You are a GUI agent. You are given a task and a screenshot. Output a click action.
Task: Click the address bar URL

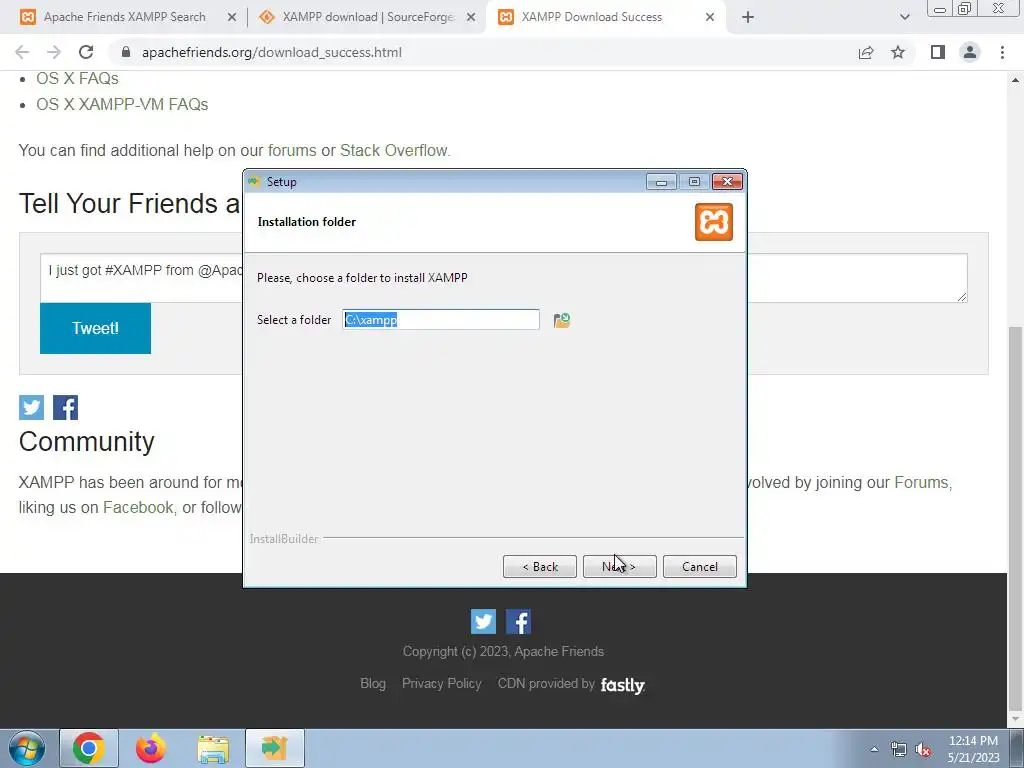pyautogui.click(x=272, y=52)
